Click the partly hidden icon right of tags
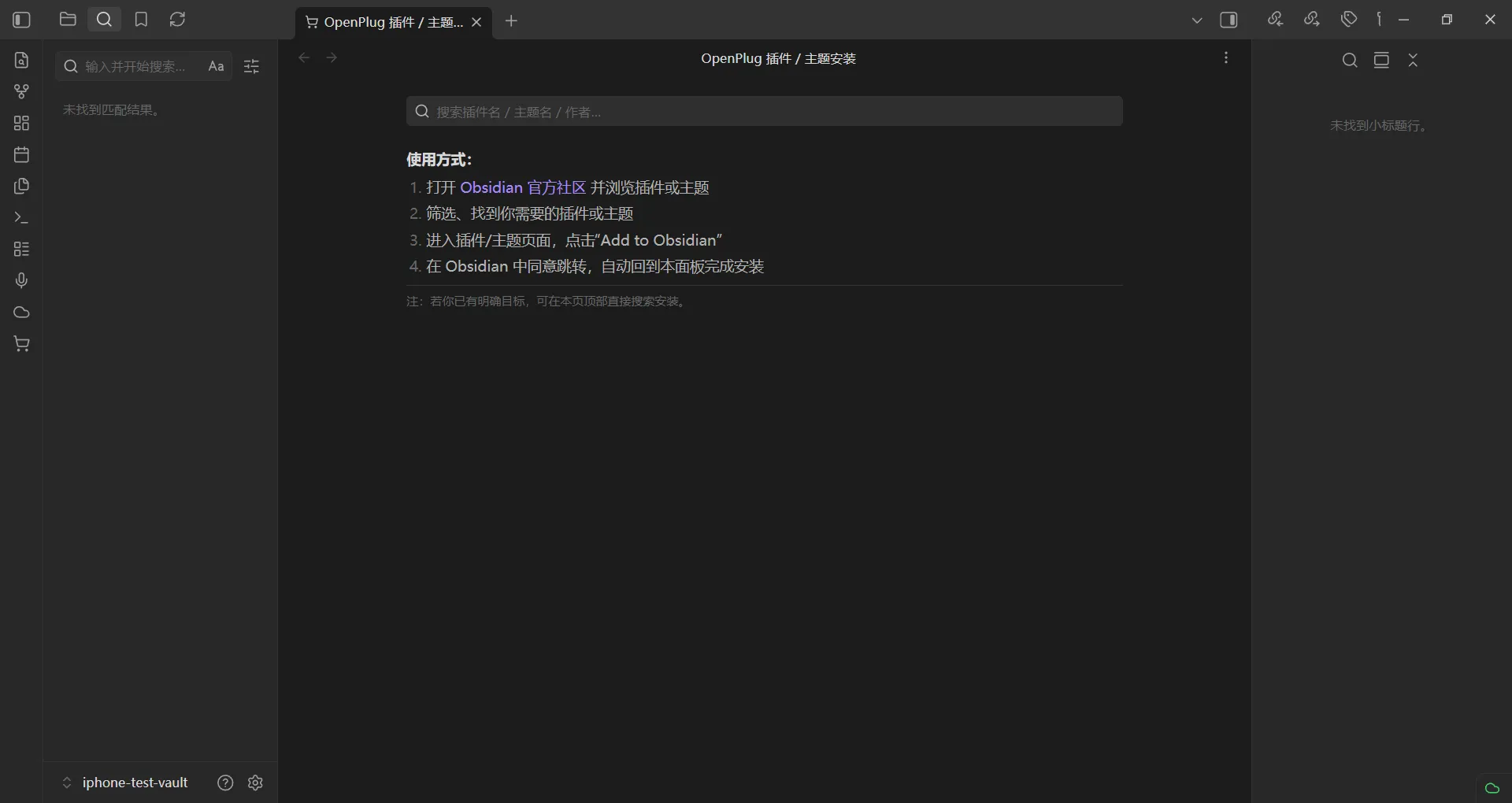Screen dimensions: 1512x803 coord(1379,20)
